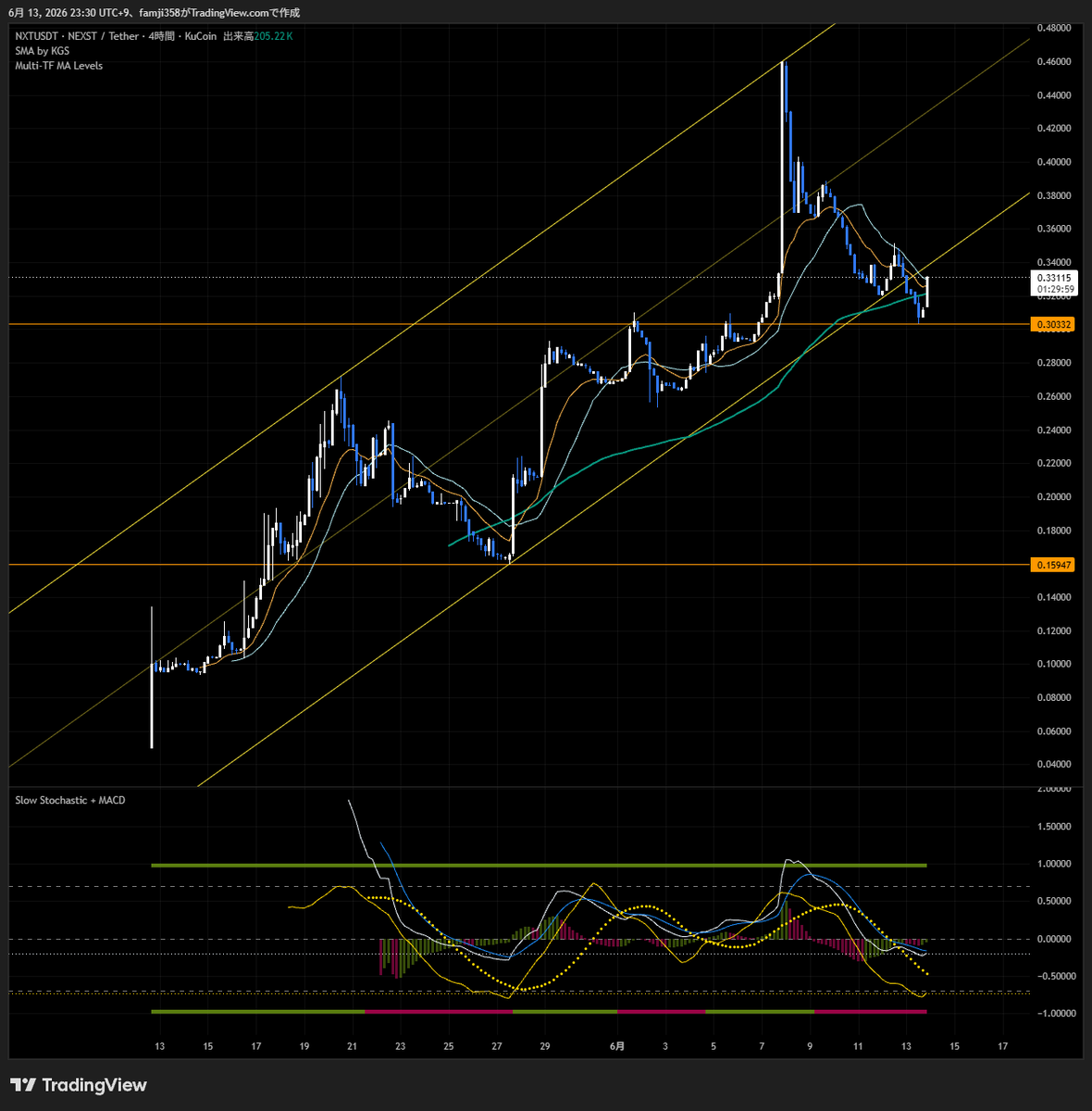1092x1111 pixels.
Task: Click date 19 on the time axis
Action: [304, 1046]
